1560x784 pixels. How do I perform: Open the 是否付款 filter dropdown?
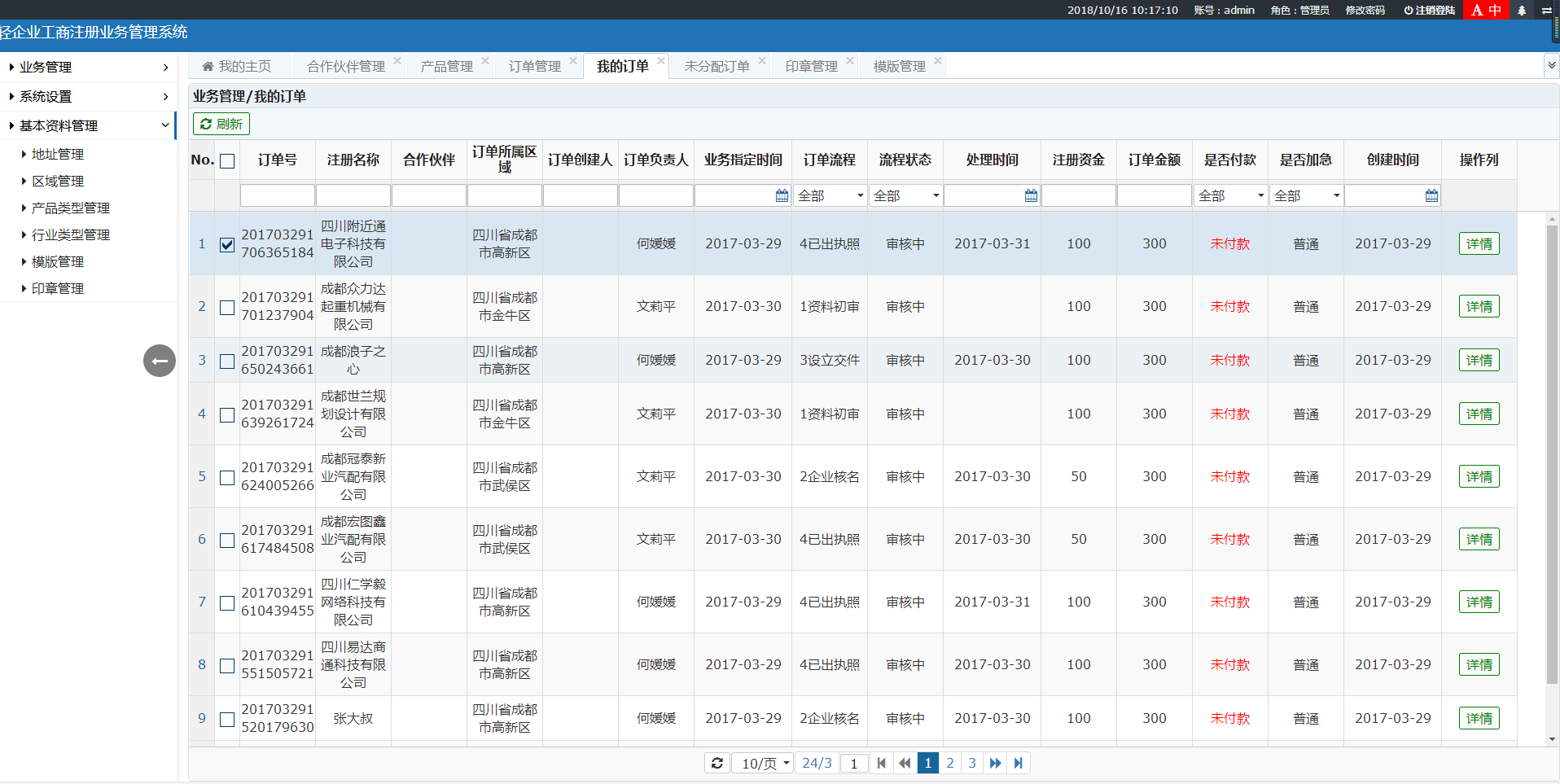(x=1230, y=195)
